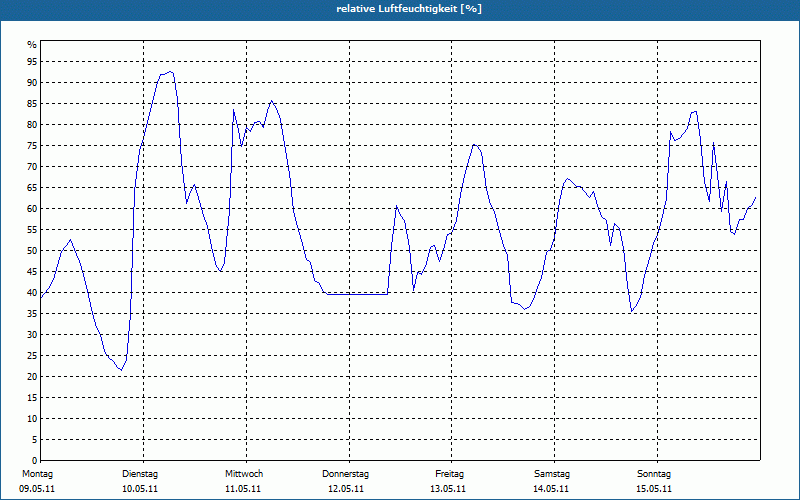Viewport: 800px width, 500px height.
Task: Click the '65' y-axis label
Action: tap(32, 188)
